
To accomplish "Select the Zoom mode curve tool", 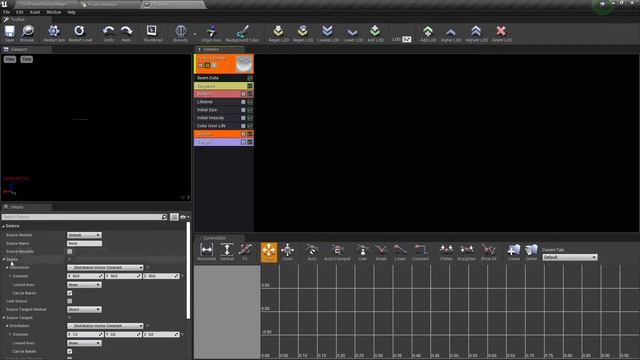I will tap(287, 252).
